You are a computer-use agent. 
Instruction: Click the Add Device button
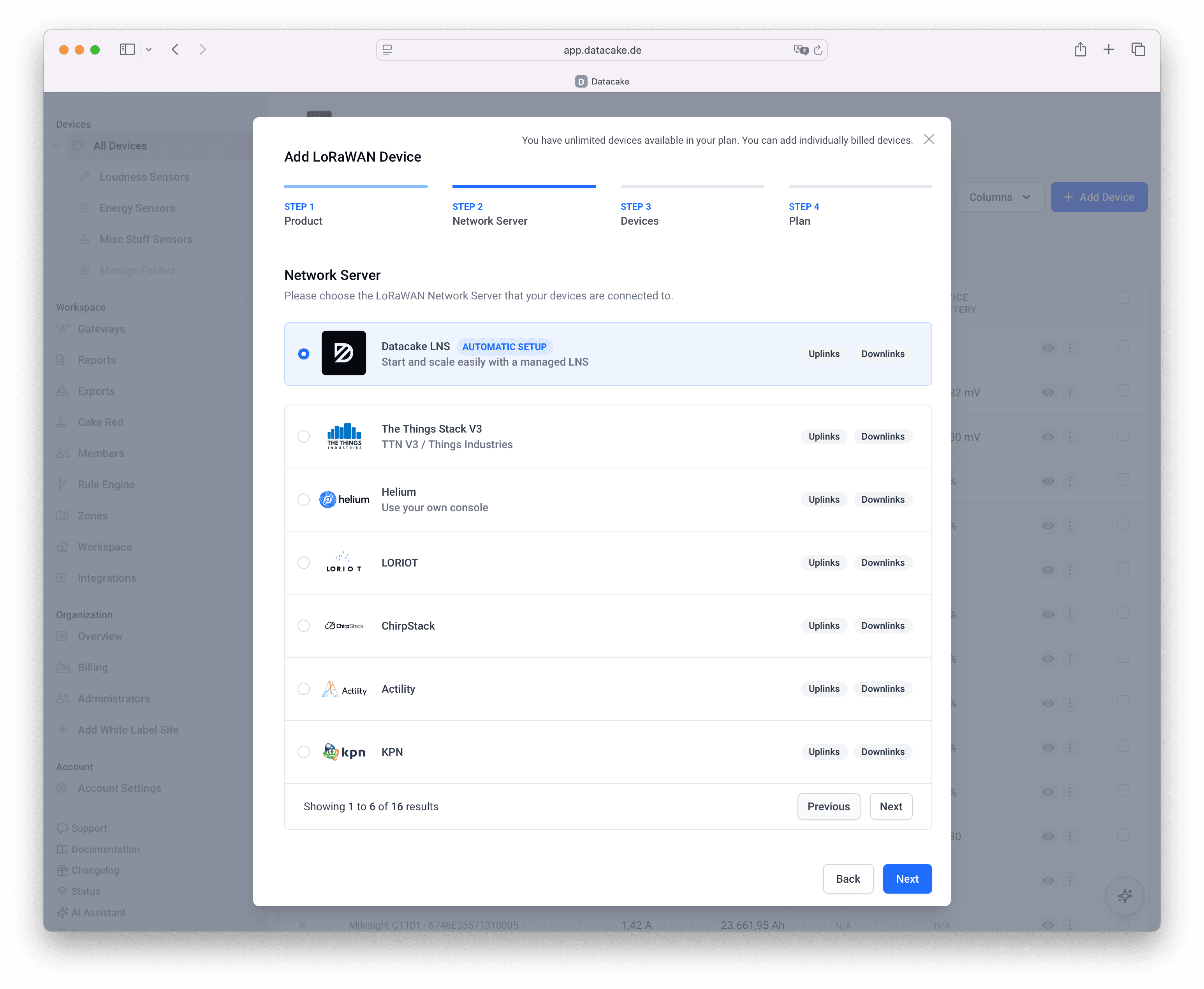[x=1099, y=197]
